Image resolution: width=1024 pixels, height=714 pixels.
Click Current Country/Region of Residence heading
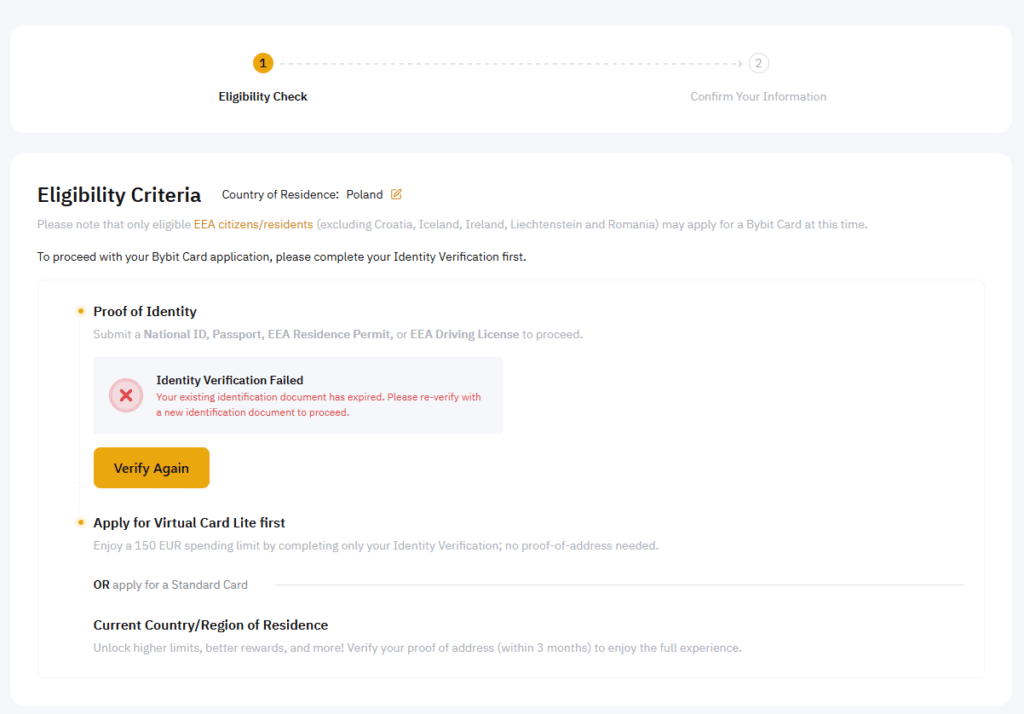[x=211, y=625]
